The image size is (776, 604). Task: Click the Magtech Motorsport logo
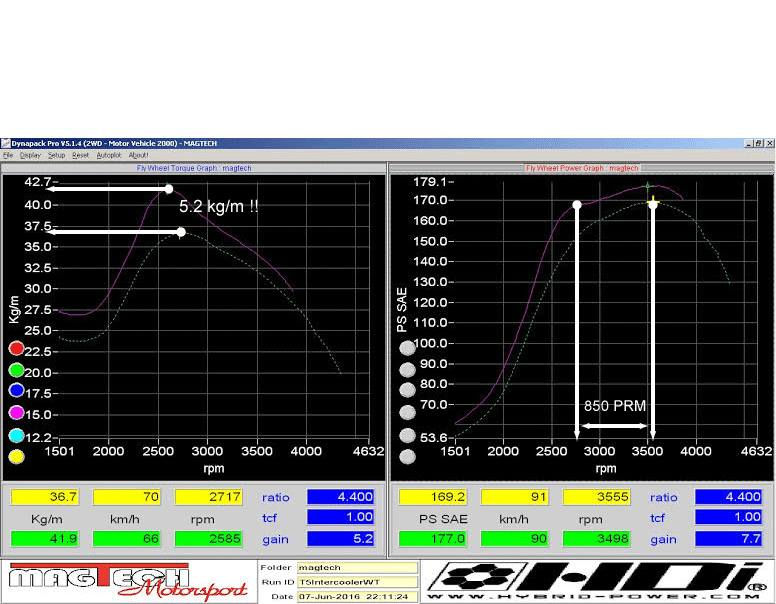click(128, 581)
